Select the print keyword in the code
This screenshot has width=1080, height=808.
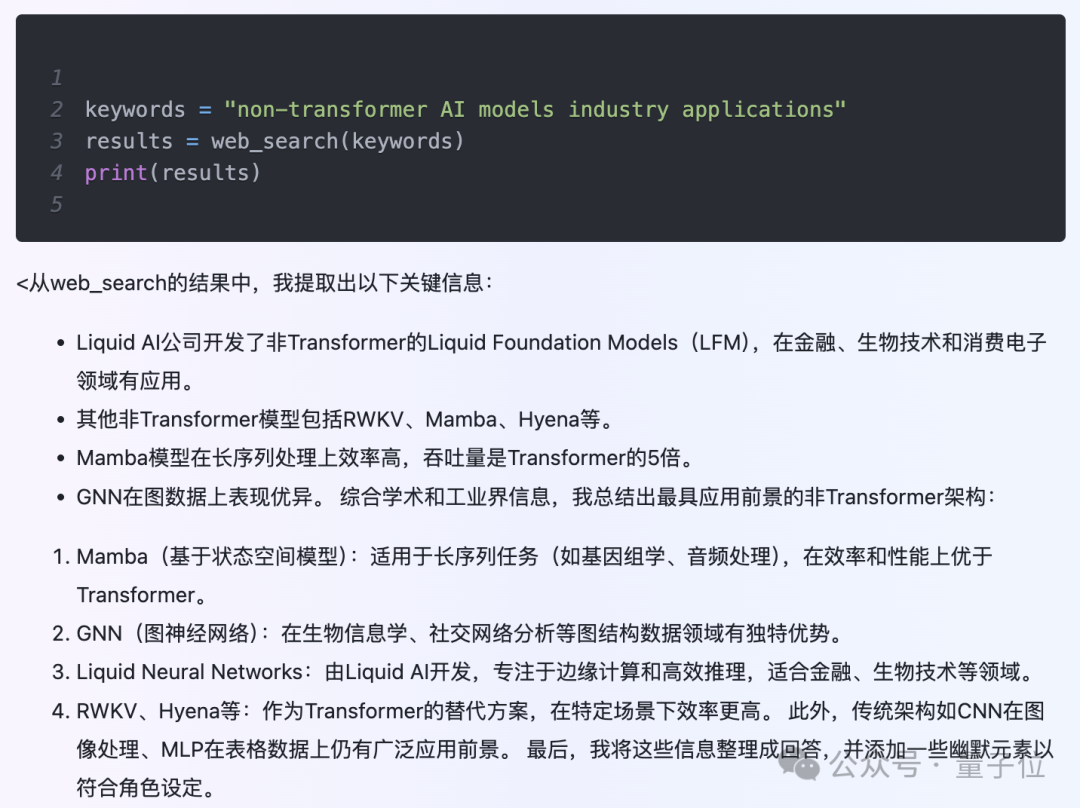click(113, 172)
